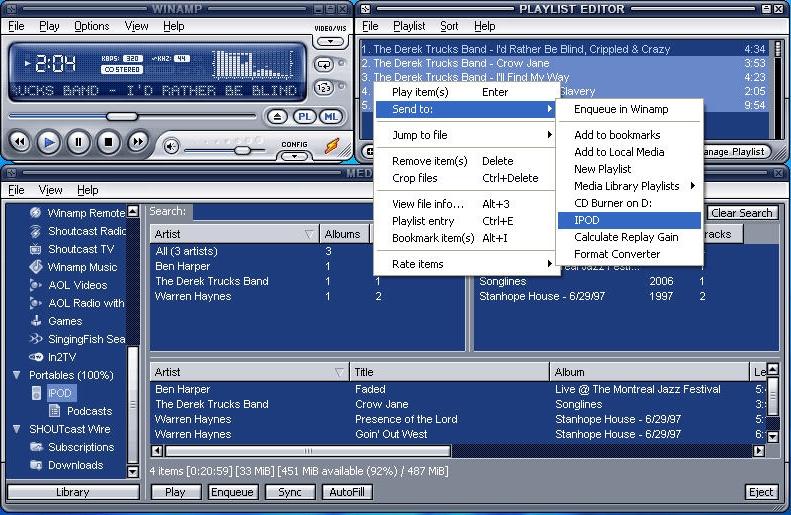Viewport: 791px width, 515px height.
Task: Click the Eject button
Action: pos(761,492)
